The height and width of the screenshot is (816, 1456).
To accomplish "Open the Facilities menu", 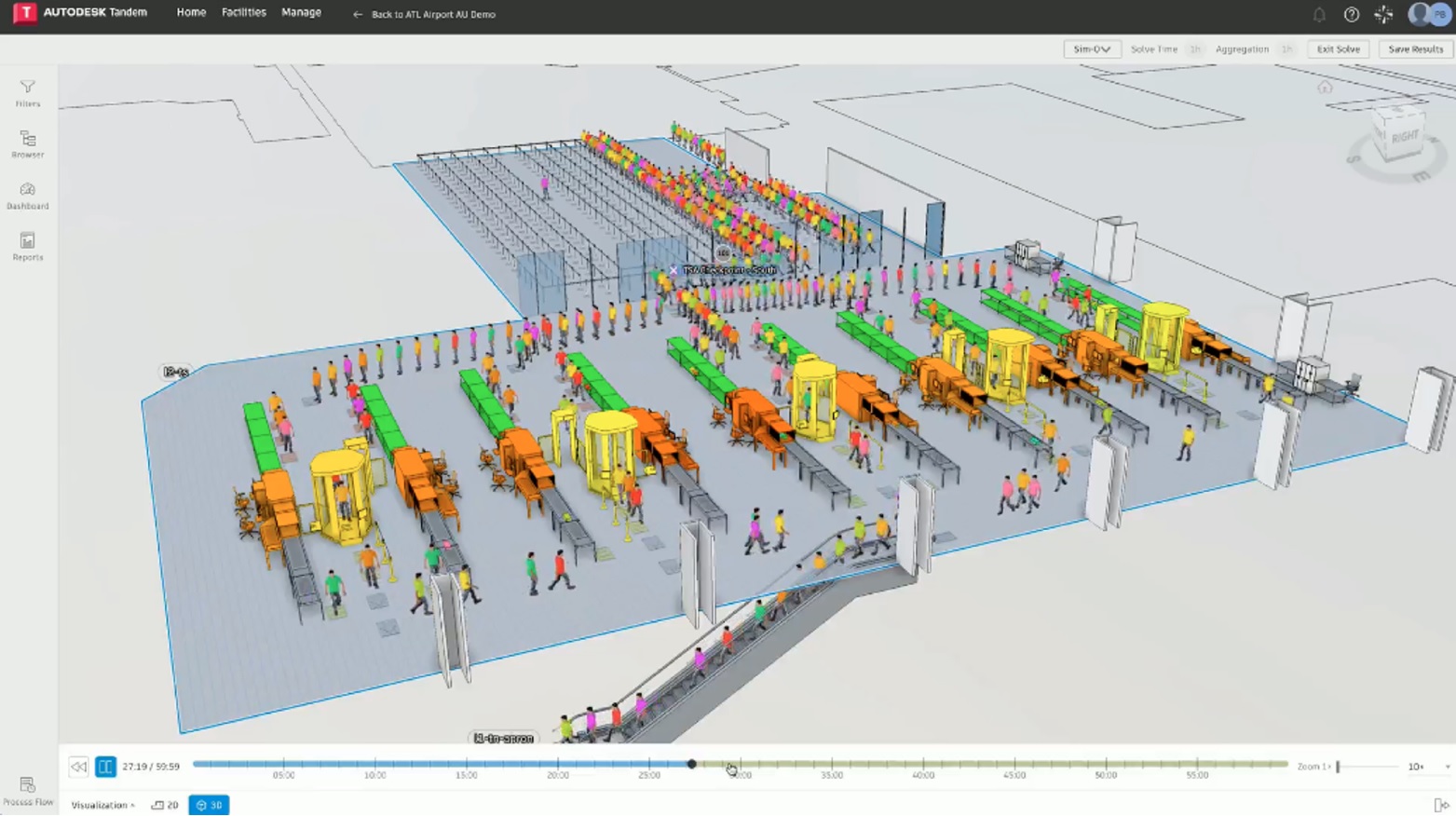I will click(x=244, y=13).
